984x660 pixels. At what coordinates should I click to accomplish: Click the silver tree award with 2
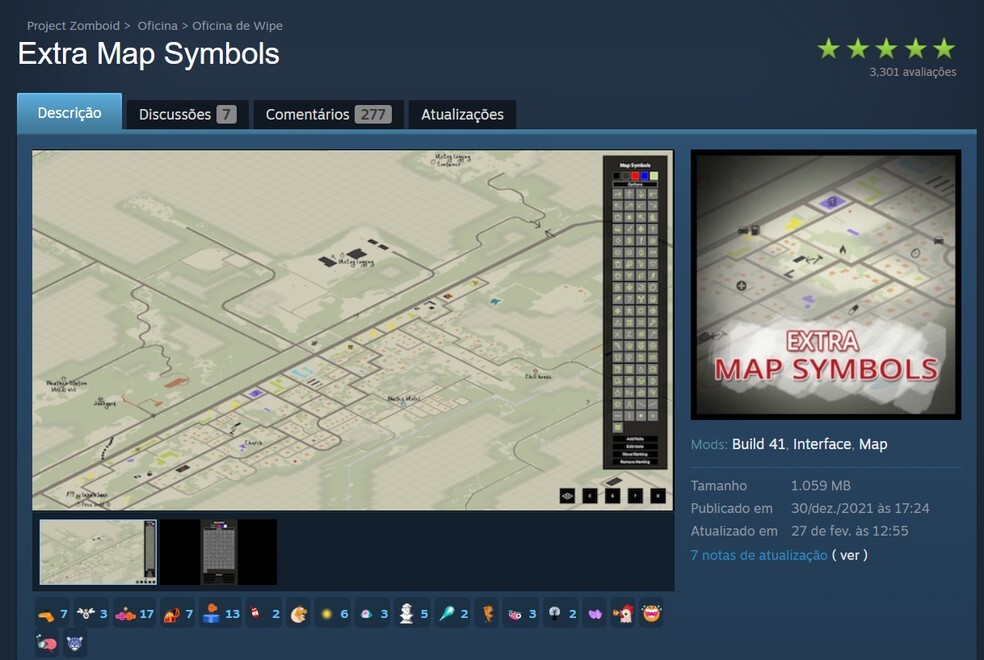coord(561,614)
